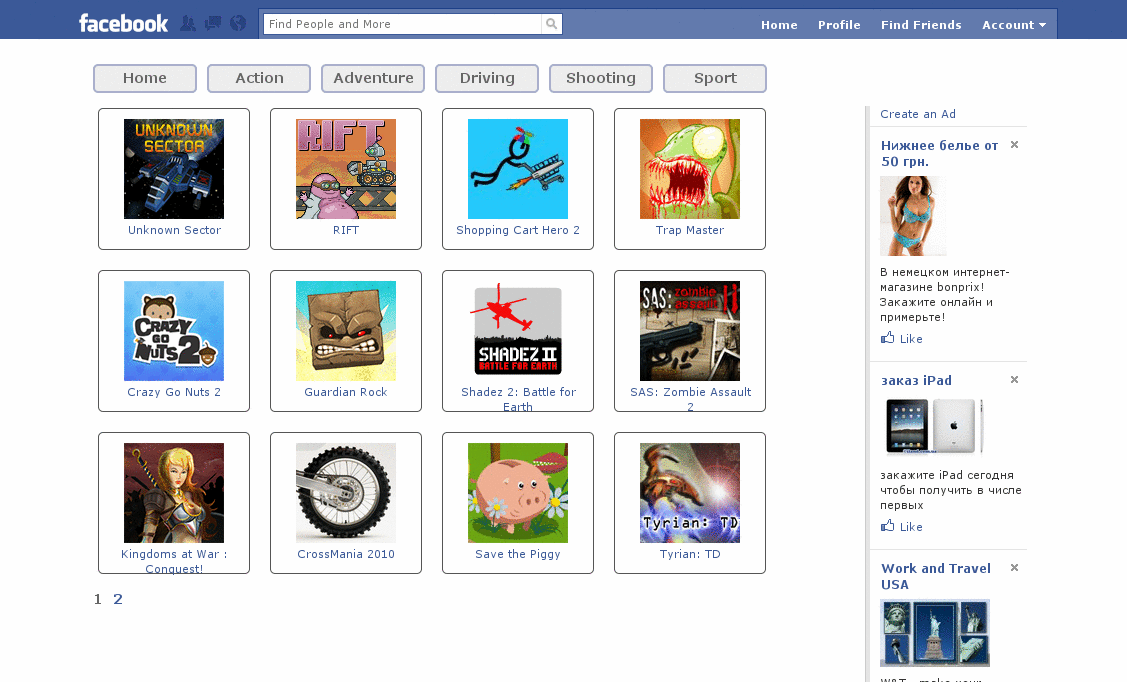The image size is (1127, 682).
Task: Click the lingerie ad image
Action: point(913,216)
